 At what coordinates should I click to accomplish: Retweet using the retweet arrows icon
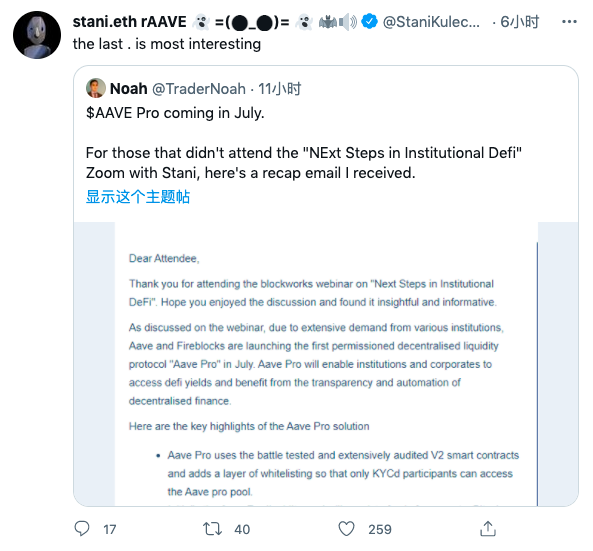point(212,529)
